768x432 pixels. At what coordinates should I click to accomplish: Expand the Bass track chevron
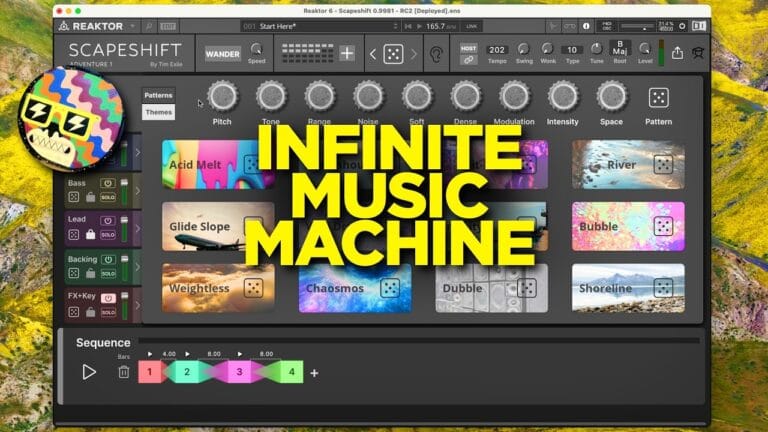tap(138, 191)
